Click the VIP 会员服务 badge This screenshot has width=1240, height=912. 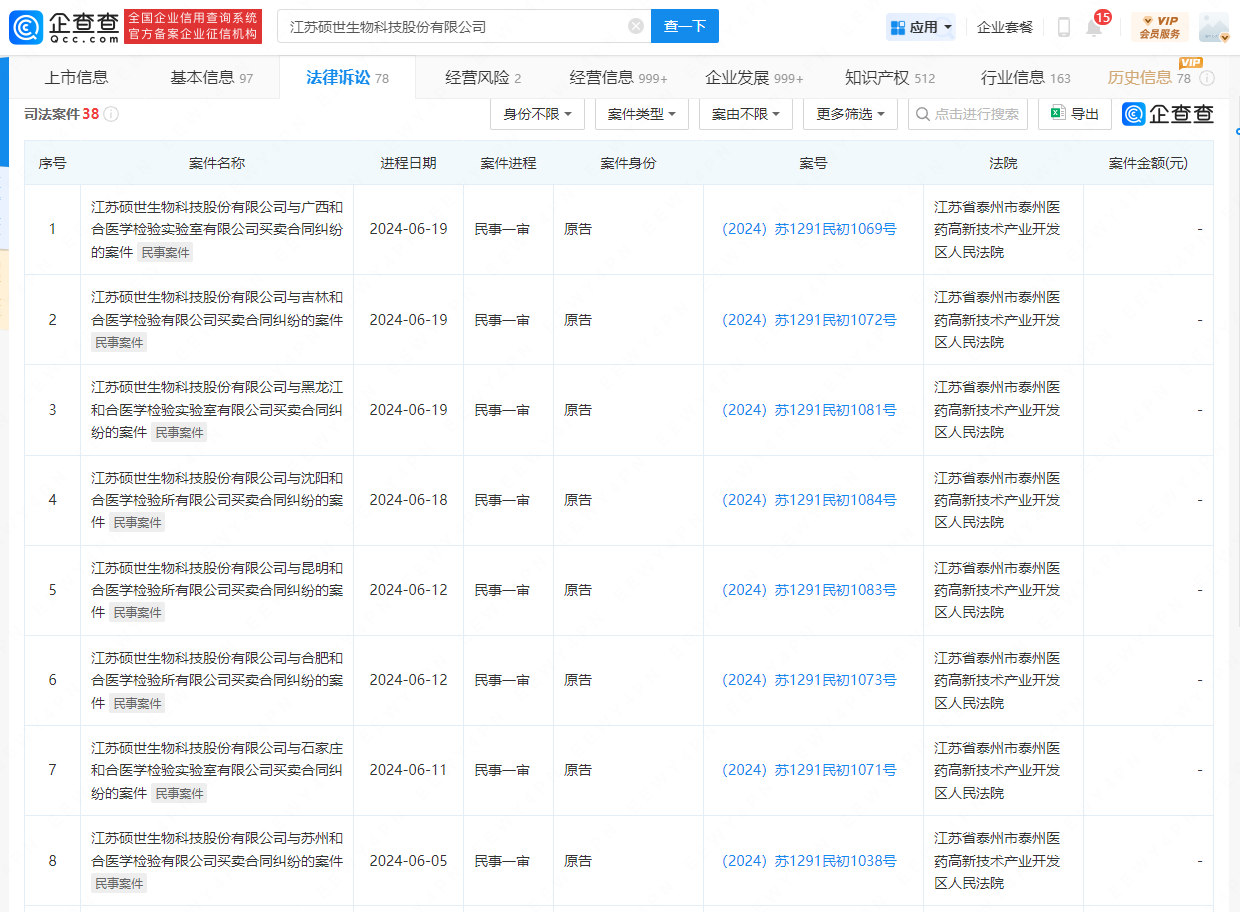coord(1159,27)
